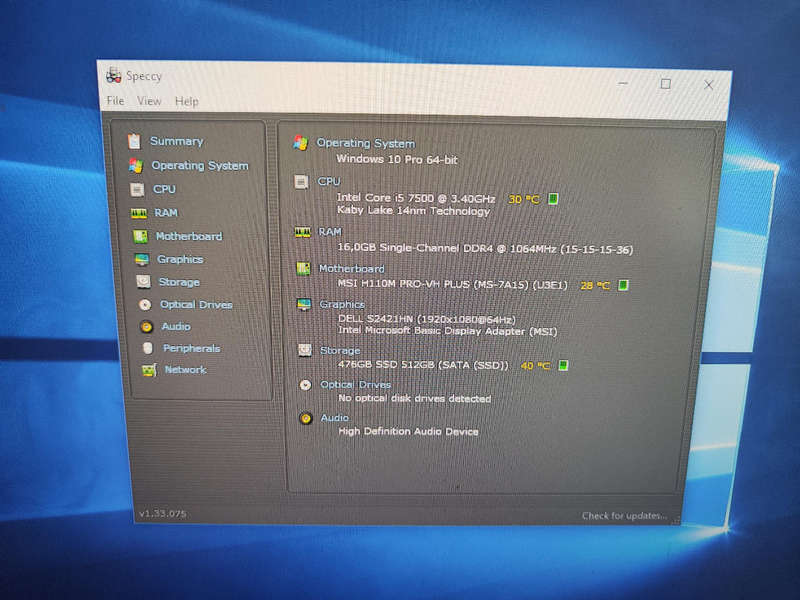Click 'High Definition Audio Device' text

tap(409, 432)
